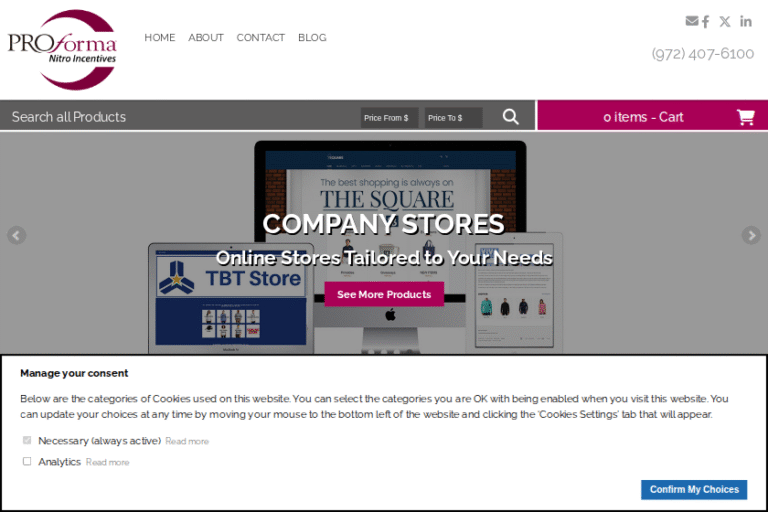Advance to next carousel slide arrow
This screenshot has width=768, height=512.
pos(751,235)
